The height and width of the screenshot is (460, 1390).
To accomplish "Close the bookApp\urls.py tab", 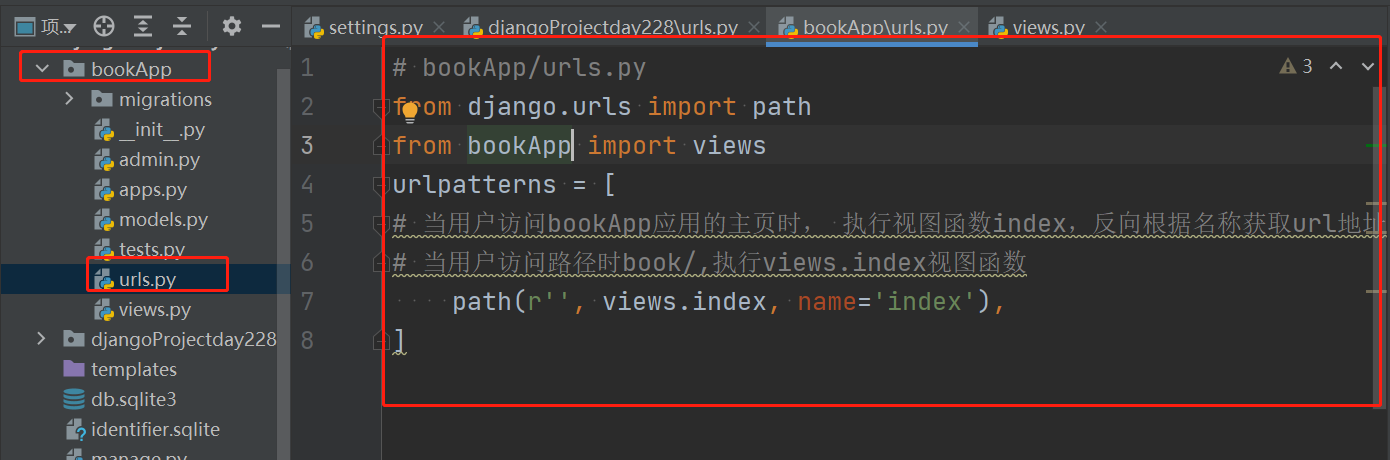I will click(x=964, y=28).
